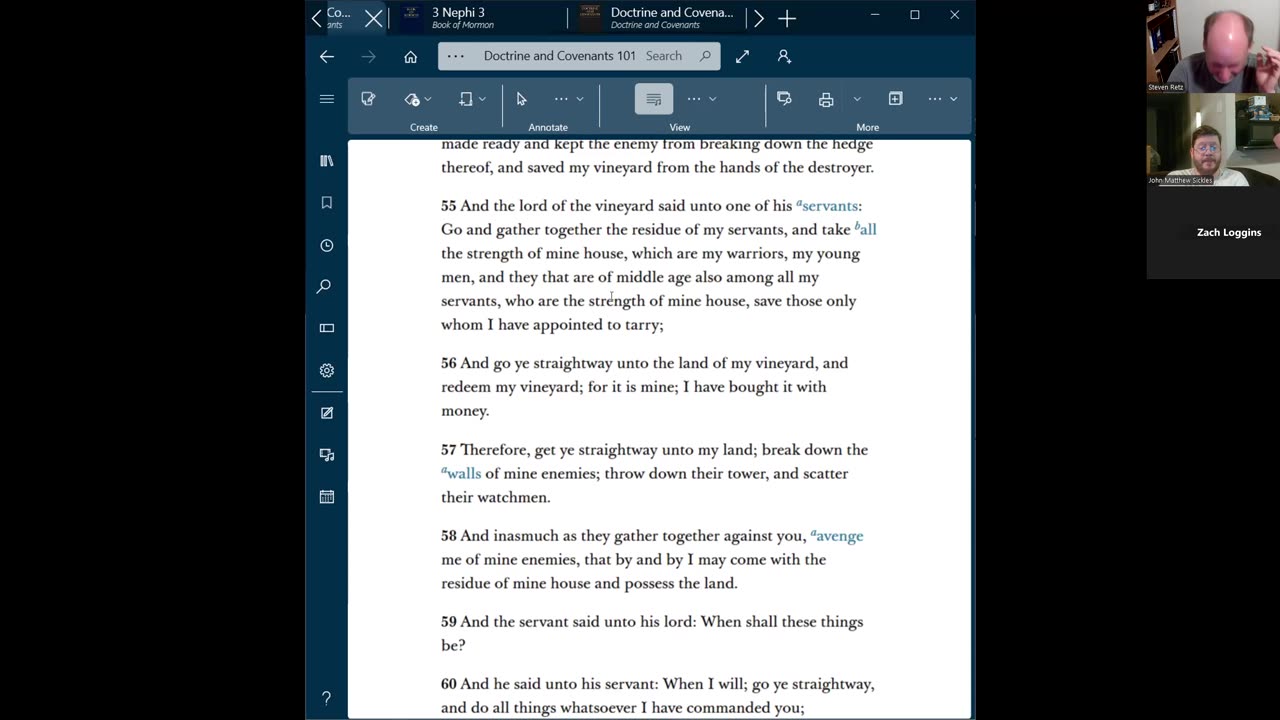Click the comment search icon in More
The image size is (1280, 720).
click(x=784, y=99)
